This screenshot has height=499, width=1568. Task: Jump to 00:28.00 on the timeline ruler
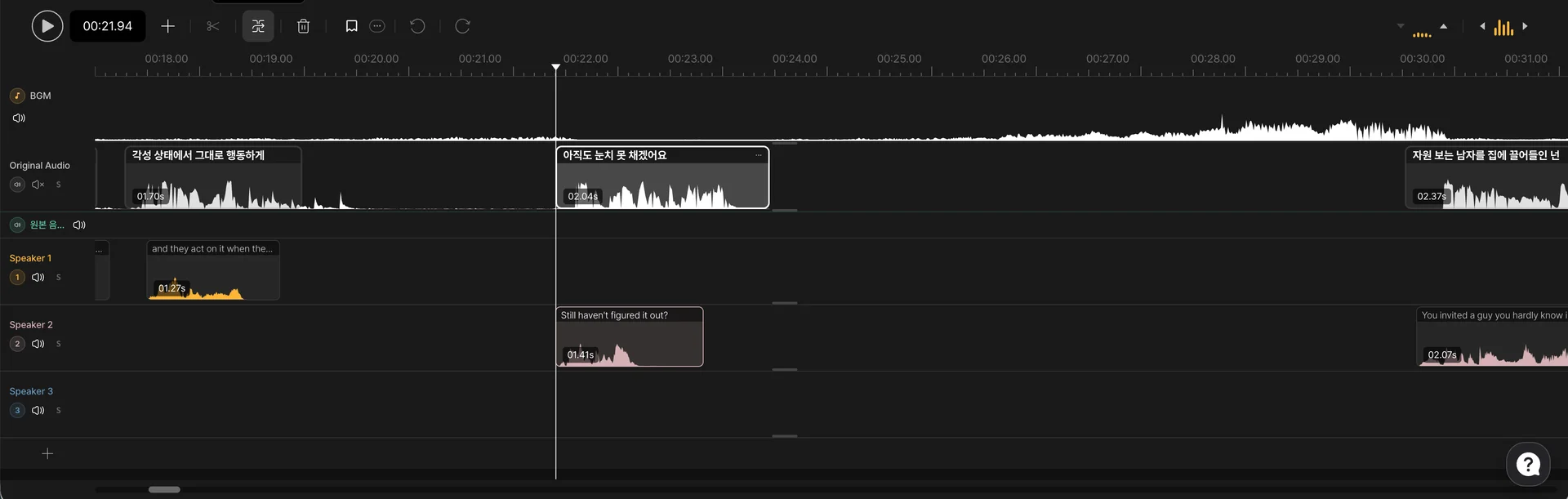click(x=1213, y=59)
